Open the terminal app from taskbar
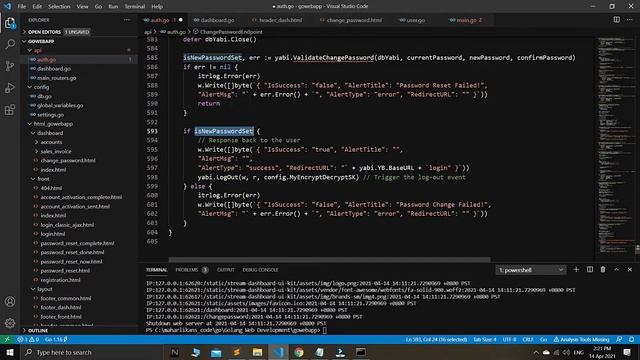 point(360,352)
